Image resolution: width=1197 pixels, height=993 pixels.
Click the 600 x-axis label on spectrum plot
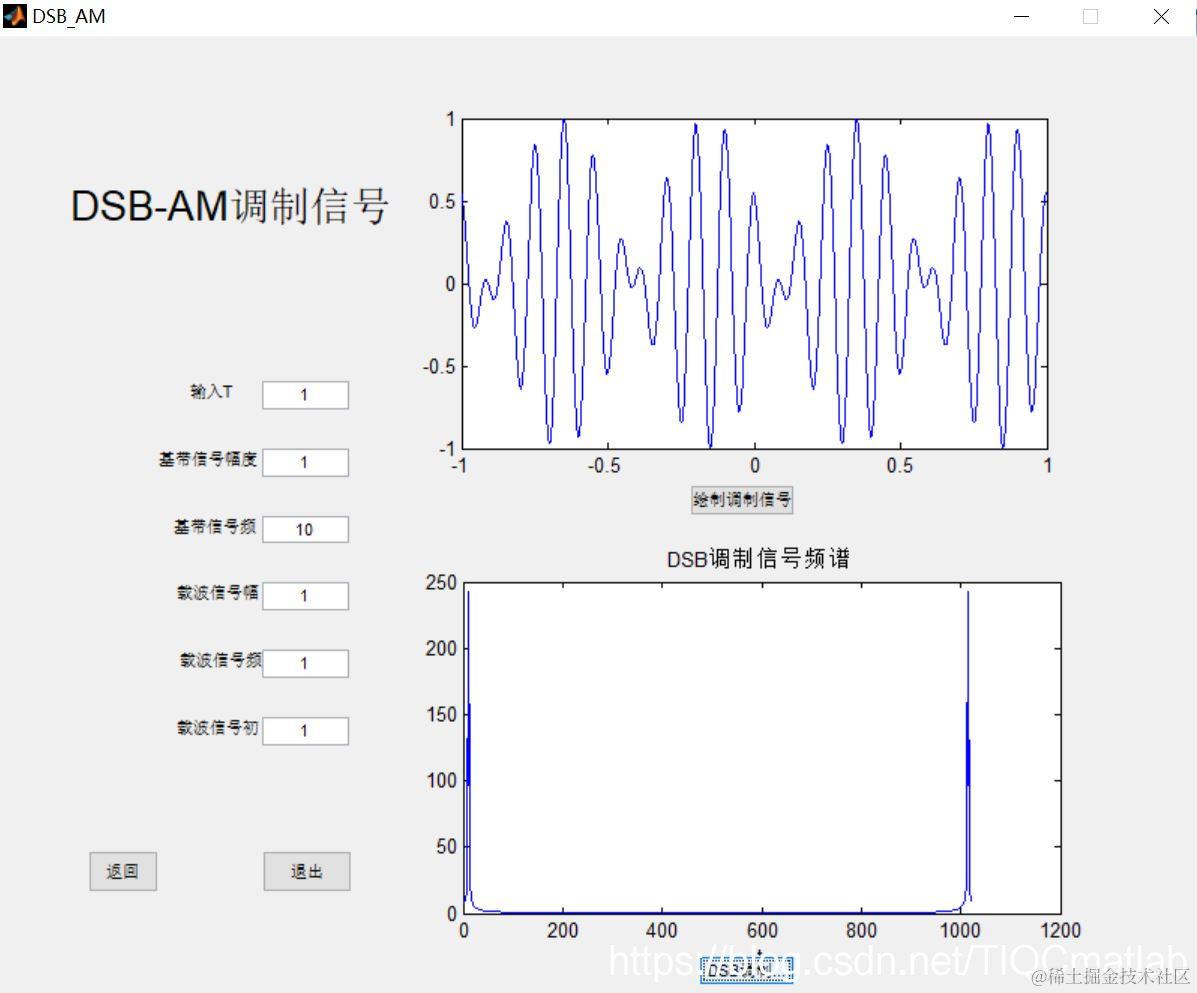pos(762,930)
